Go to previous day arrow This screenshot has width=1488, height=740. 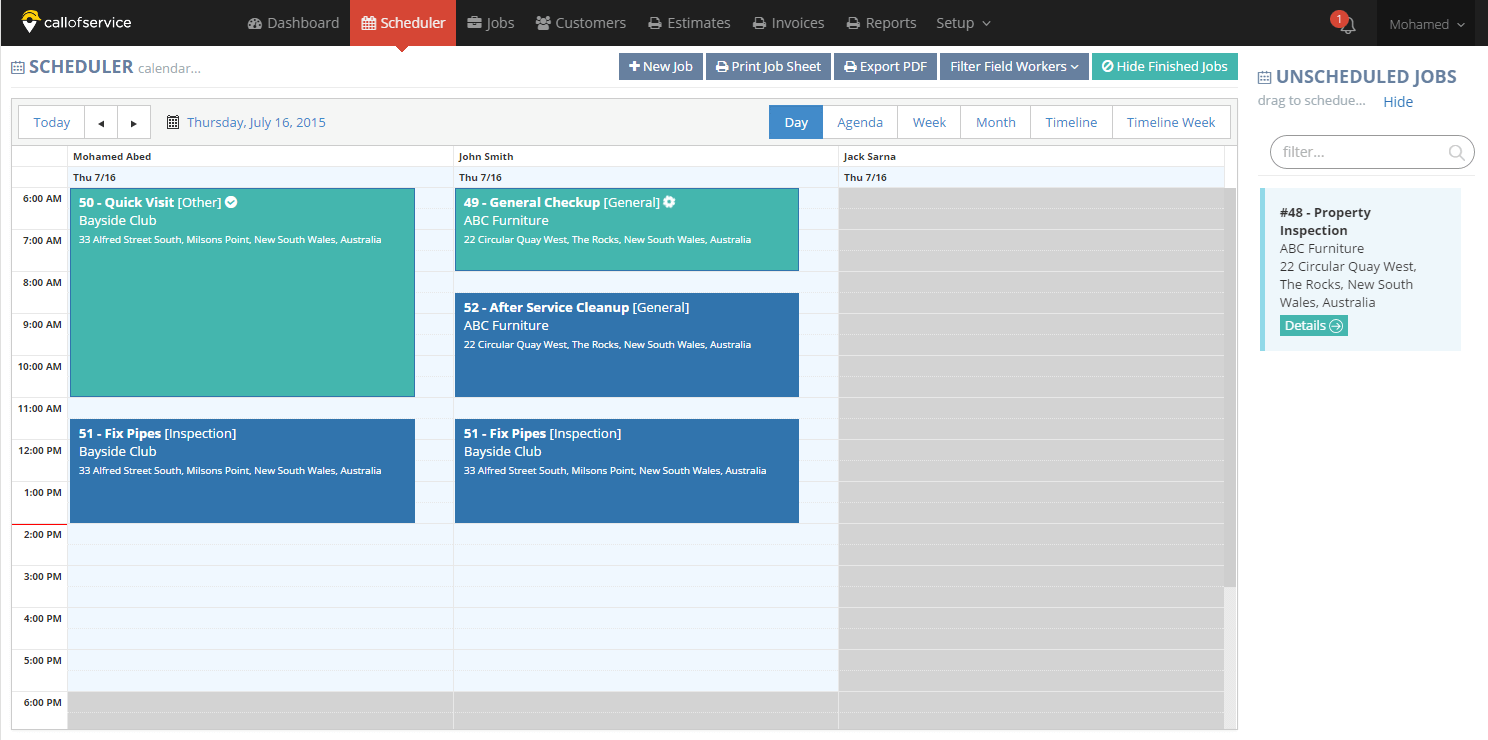click(x=101, y=123)
